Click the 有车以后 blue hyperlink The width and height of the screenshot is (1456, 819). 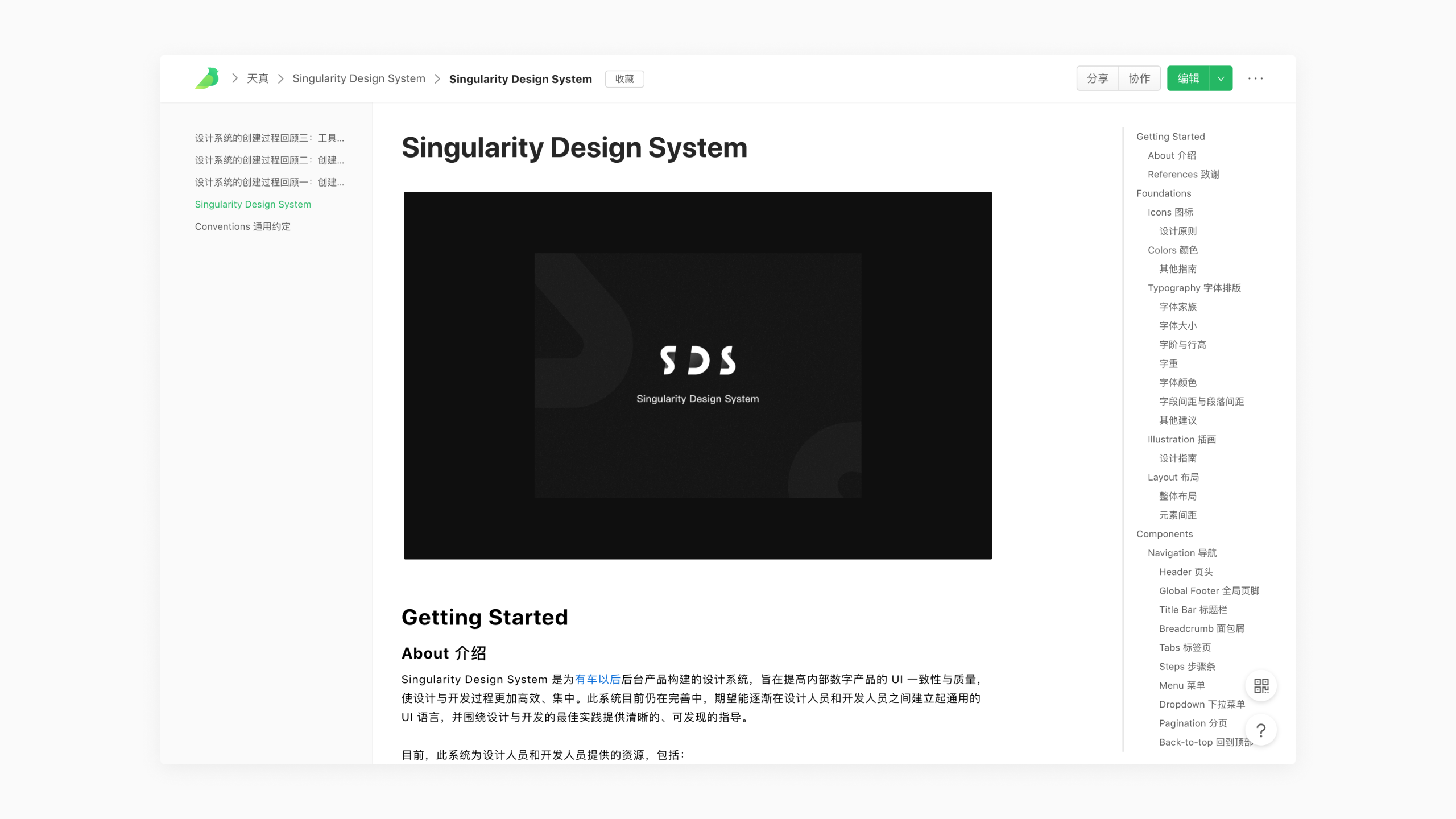coord(597,679)
